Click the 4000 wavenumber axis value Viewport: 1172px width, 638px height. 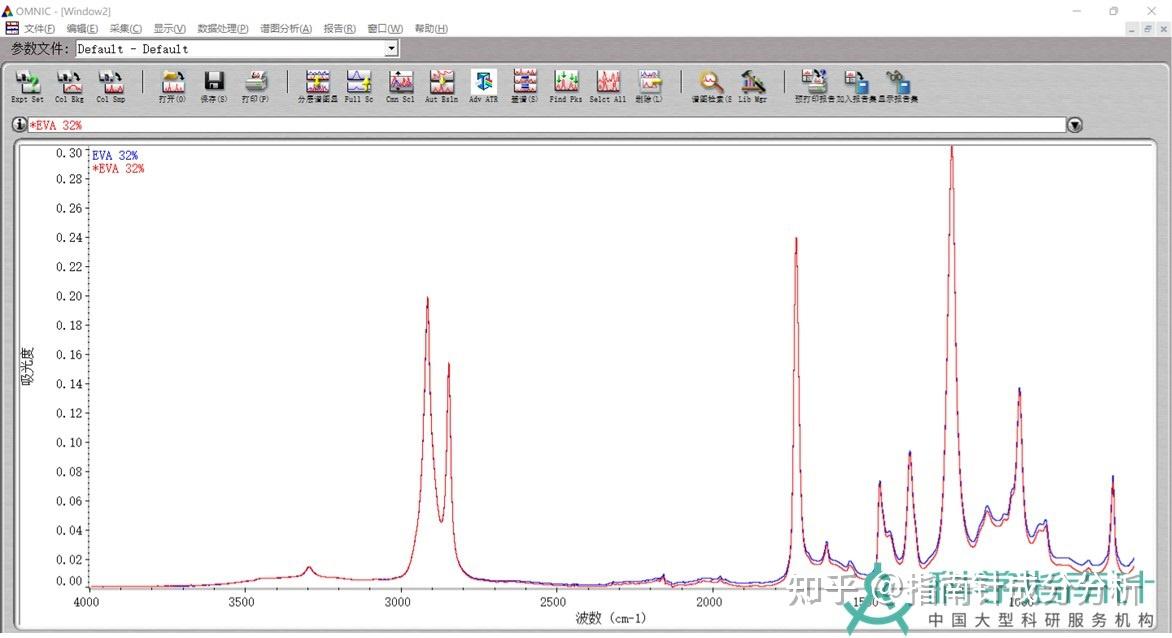(86, 602)
